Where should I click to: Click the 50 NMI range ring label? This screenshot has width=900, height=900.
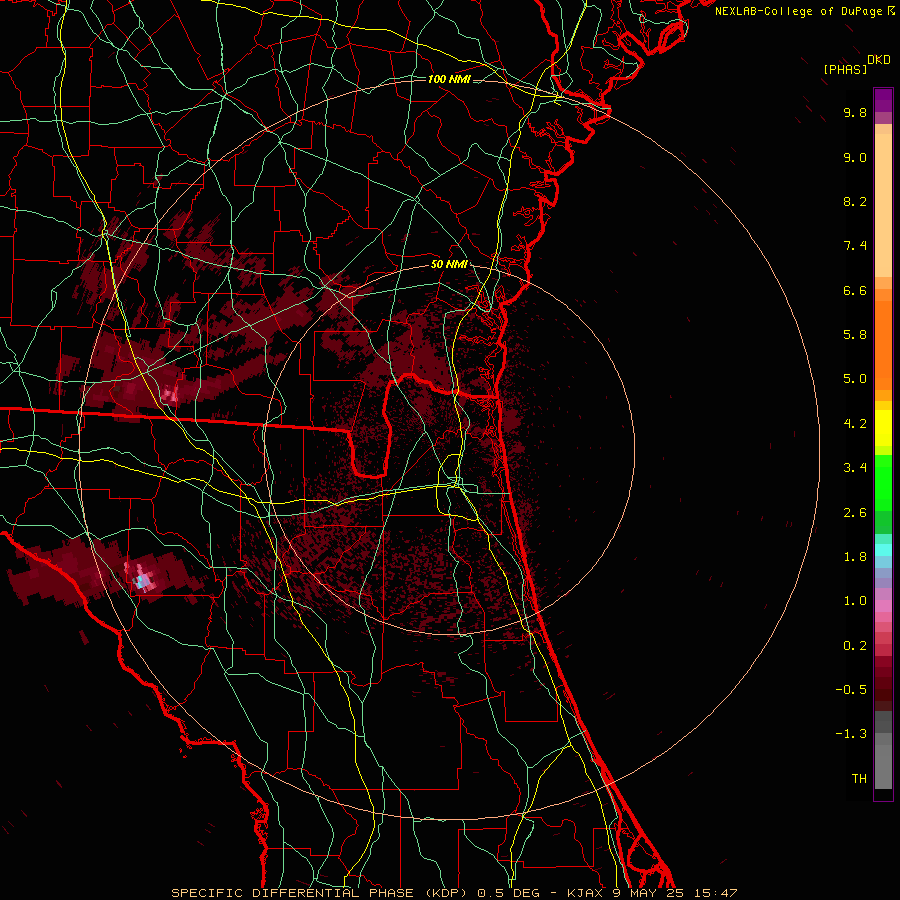(x=449, y=264)
